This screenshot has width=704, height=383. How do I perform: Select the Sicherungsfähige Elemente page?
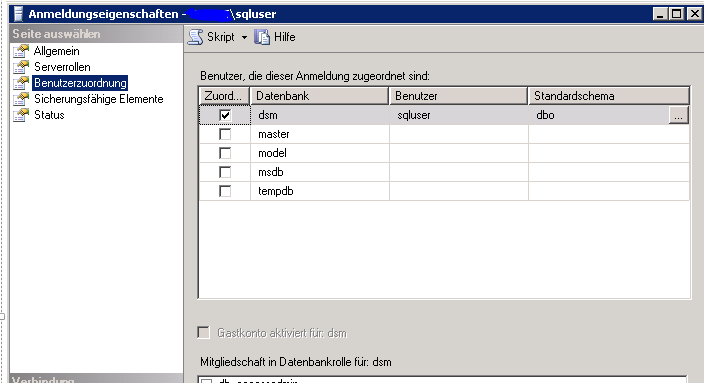(98, 99)
